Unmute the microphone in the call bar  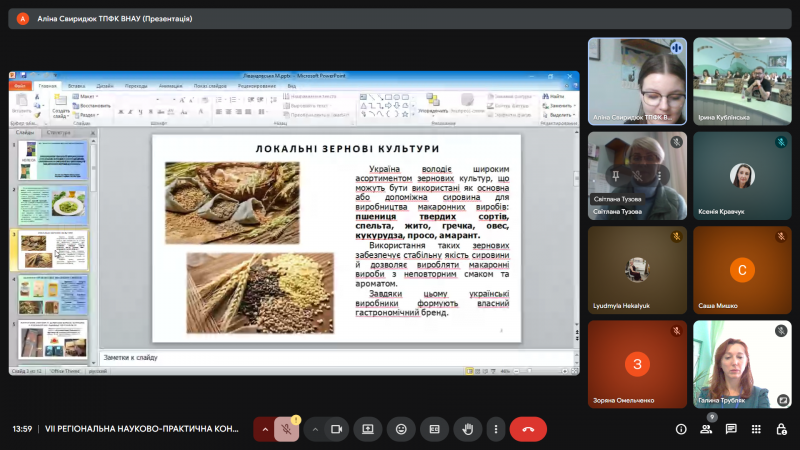click(x=287, y=429)
